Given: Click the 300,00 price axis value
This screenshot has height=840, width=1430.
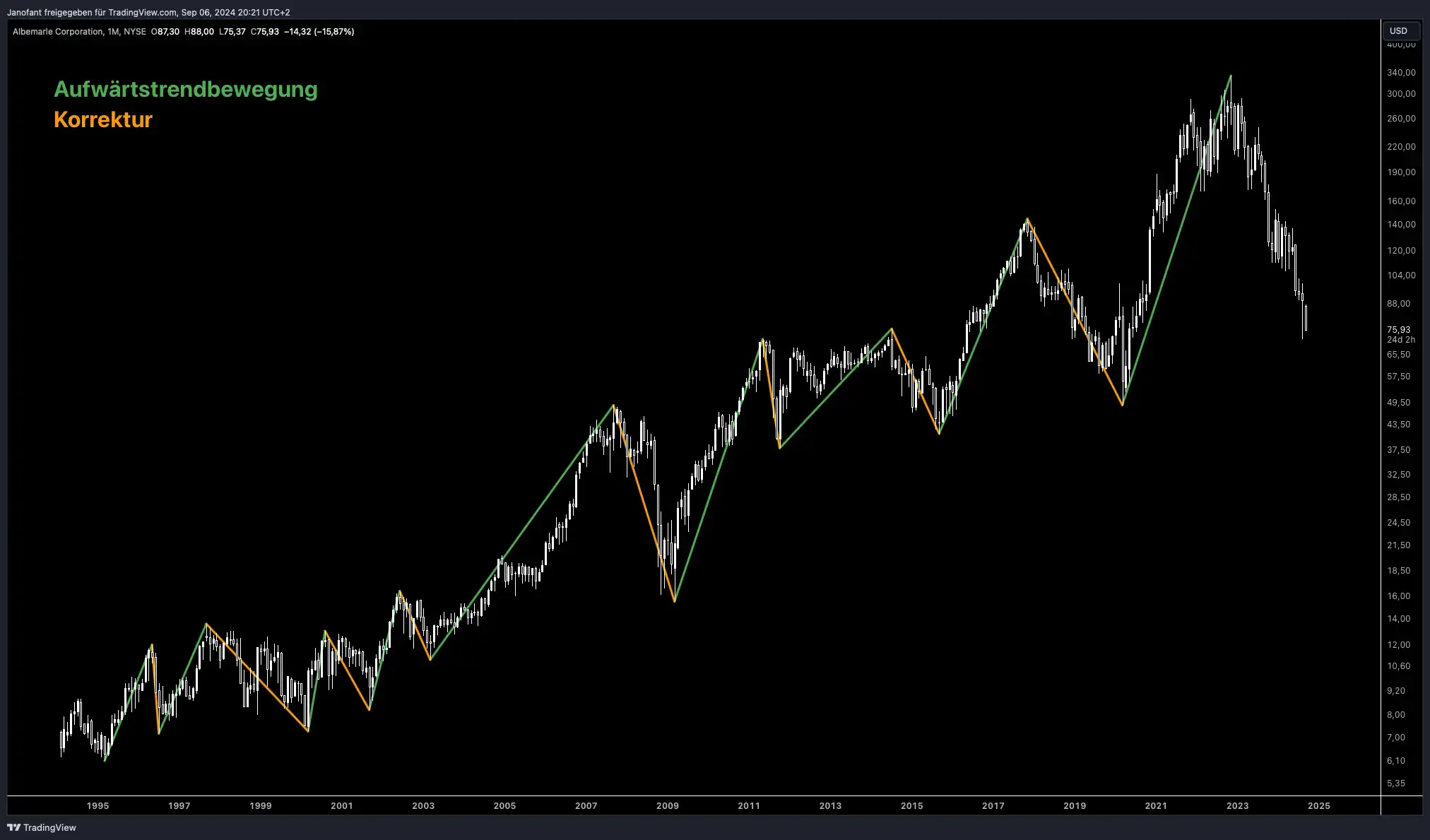Looking at the screenshot, I should [1401, 94].
